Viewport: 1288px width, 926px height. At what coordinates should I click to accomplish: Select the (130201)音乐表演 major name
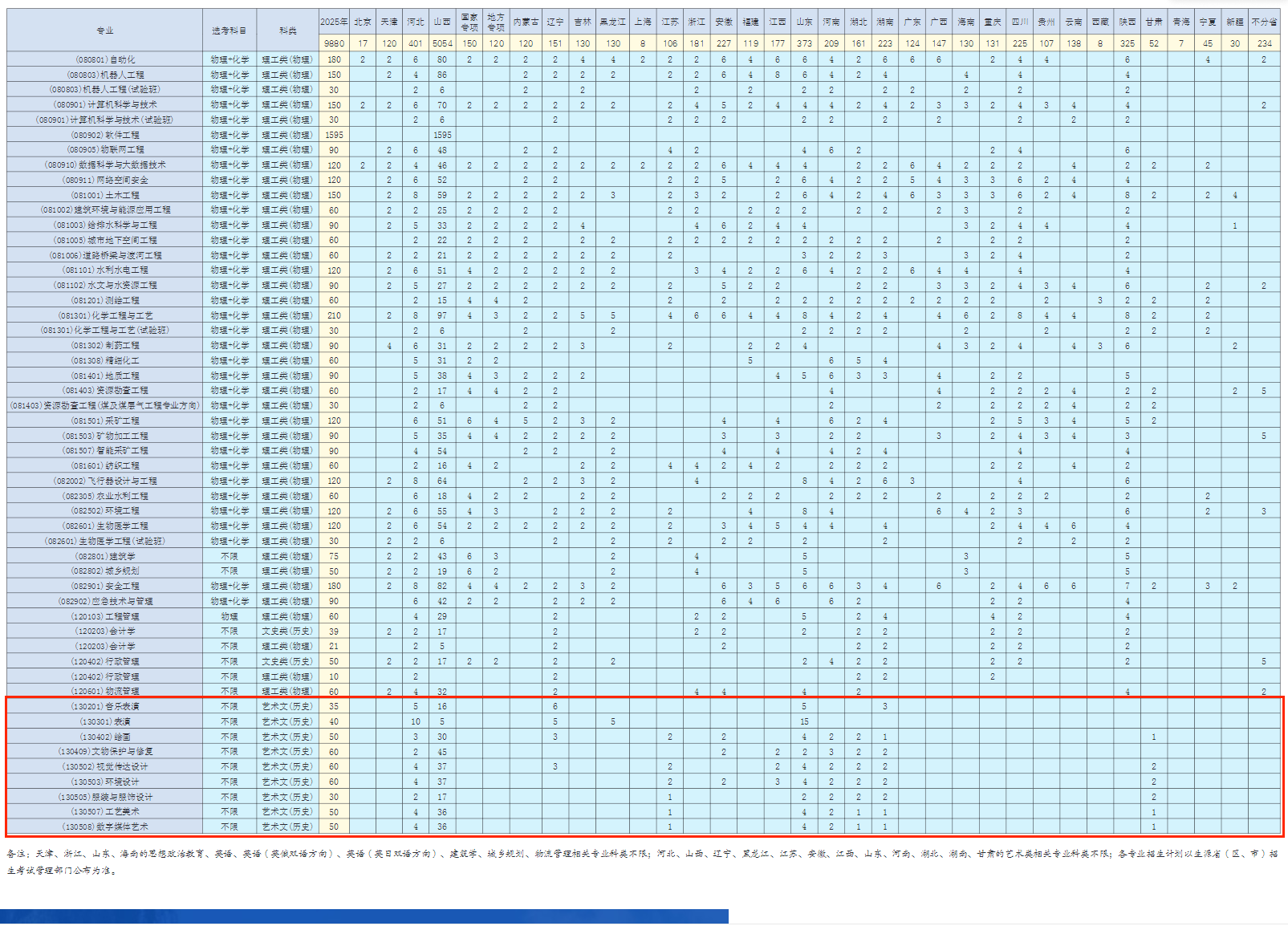click(x=105, y=706)
